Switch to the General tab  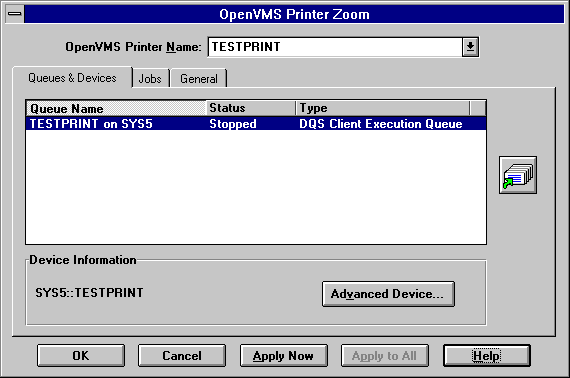(x=199, y=79)
